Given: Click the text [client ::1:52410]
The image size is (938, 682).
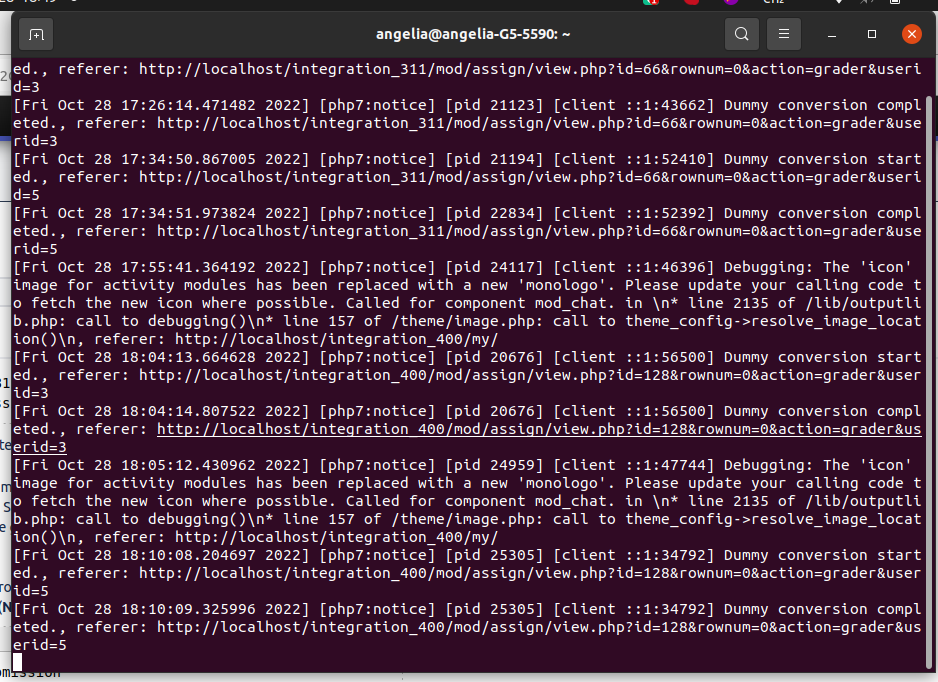Looking at the screenshot, I should [634, 159].
